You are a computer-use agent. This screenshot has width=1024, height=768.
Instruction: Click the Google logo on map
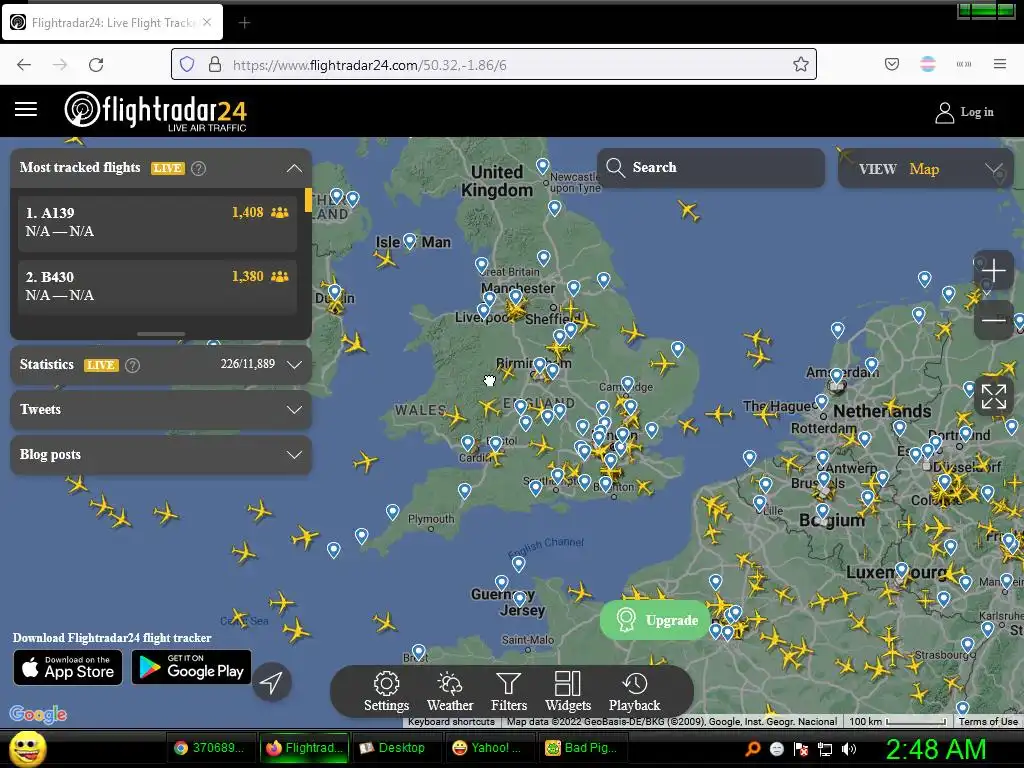click(x=38, y=714)
